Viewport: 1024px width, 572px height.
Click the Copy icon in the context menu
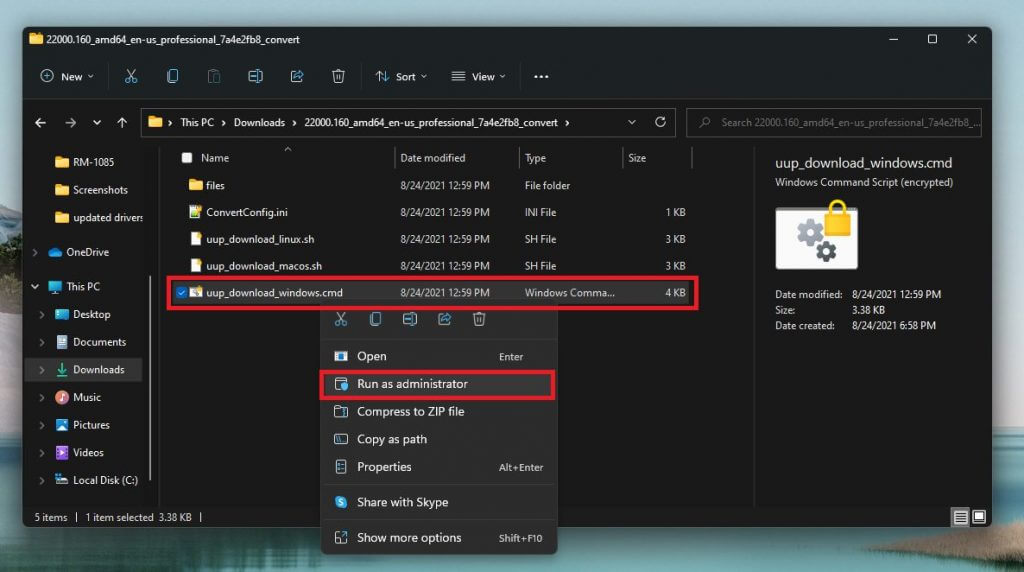375,319
